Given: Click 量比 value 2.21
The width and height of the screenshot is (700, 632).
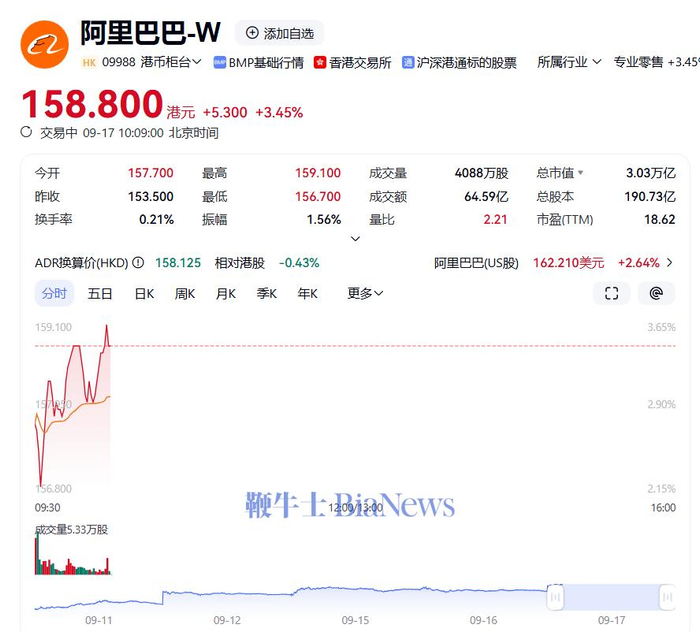Looking at the screenshot, I should click(496, 220).
